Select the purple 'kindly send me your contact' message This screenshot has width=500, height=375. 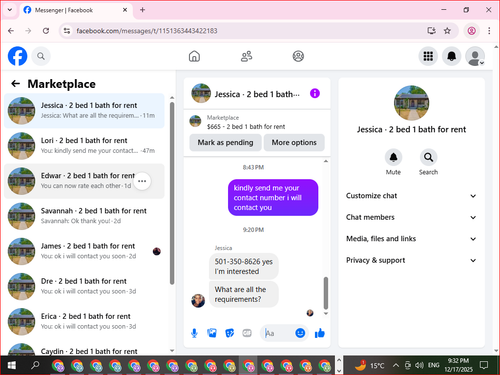coord(273,198)
